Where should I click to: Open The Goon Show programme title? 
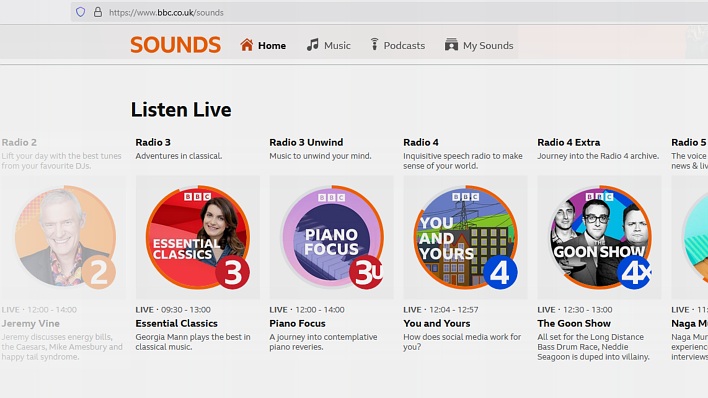574,323
